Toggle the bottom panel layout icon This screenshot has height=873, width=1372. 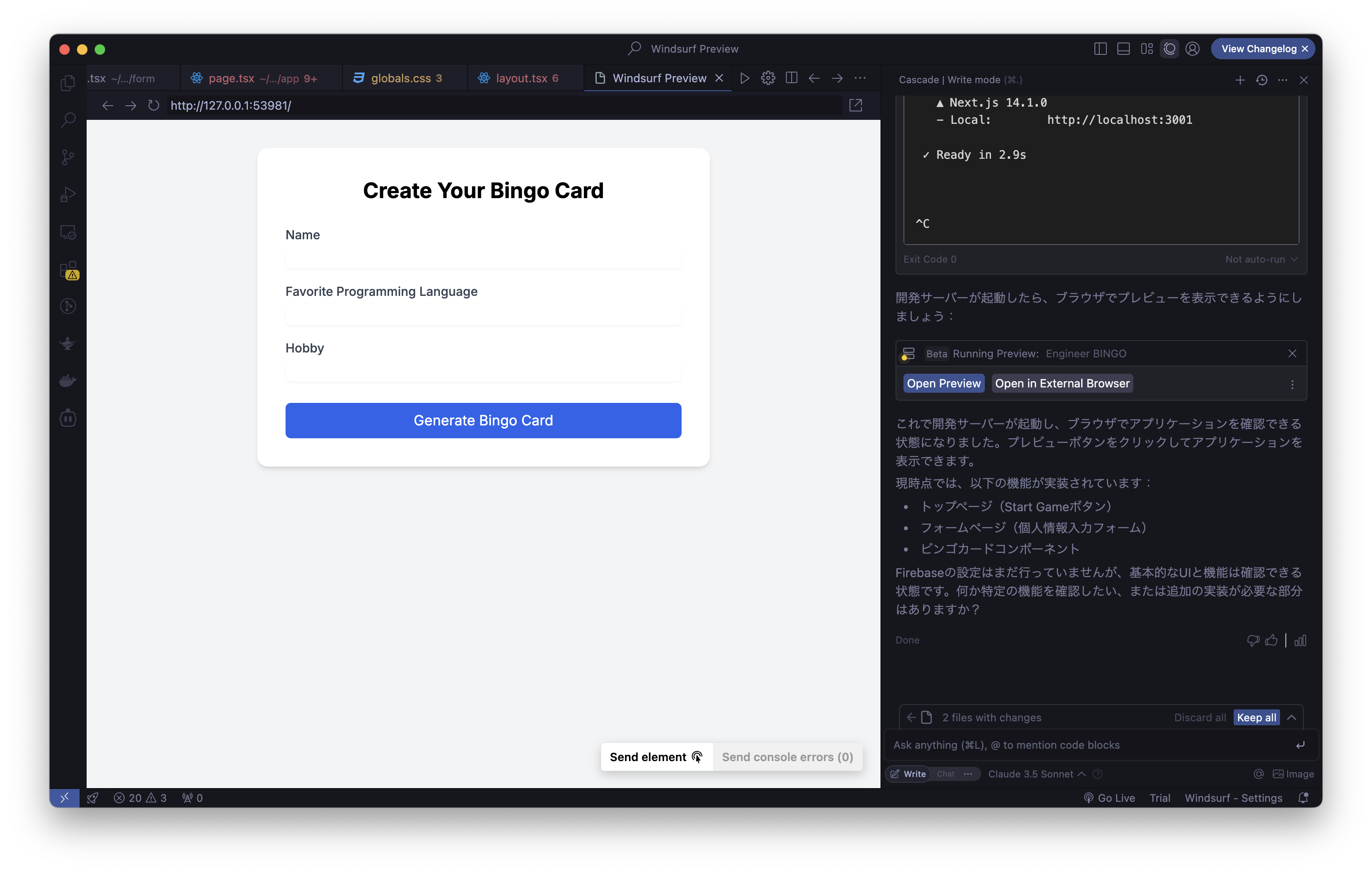click(x=1123, y=49)
